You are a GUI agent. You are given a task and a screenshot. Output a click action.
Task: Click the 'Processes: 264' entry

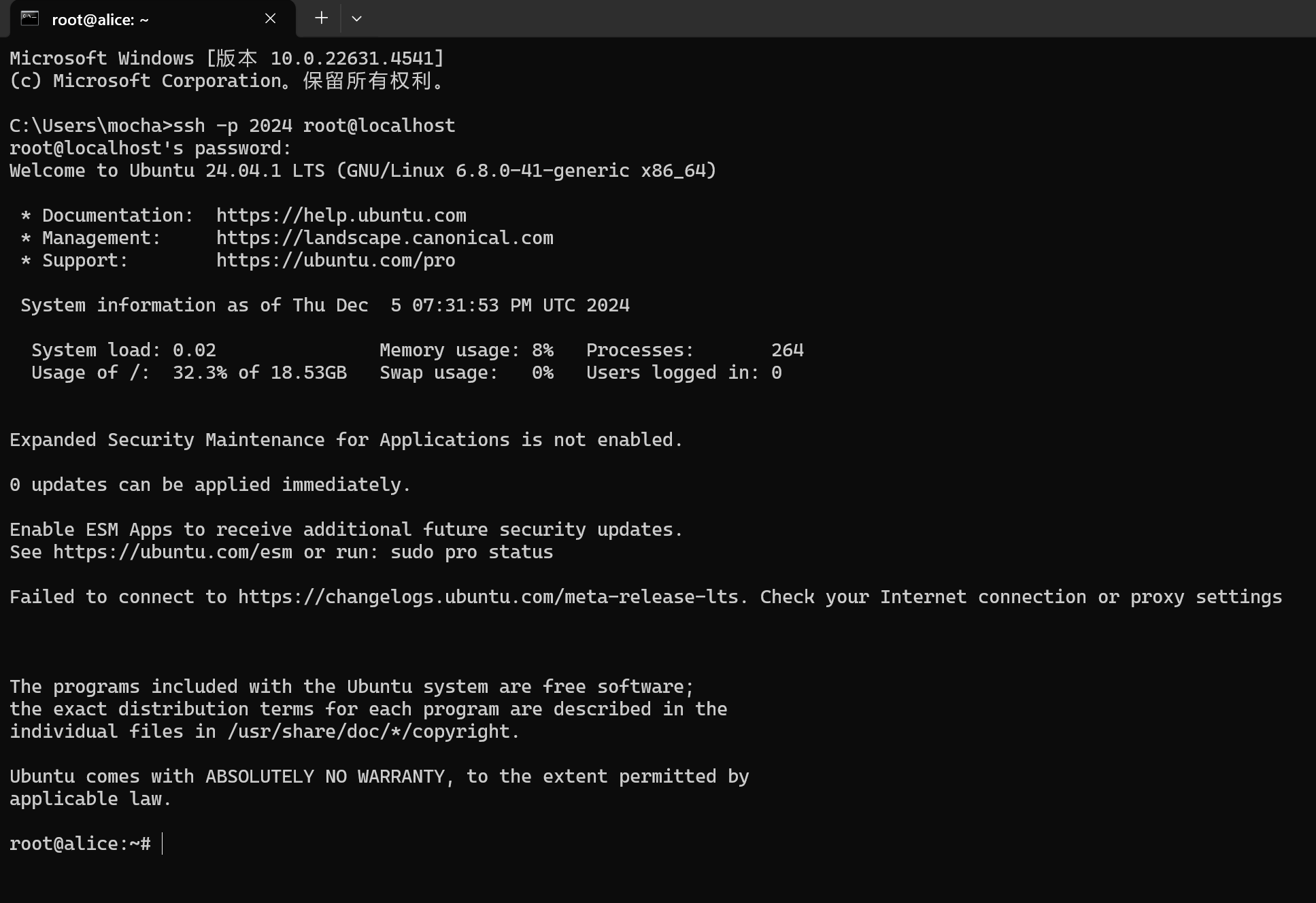695,350
